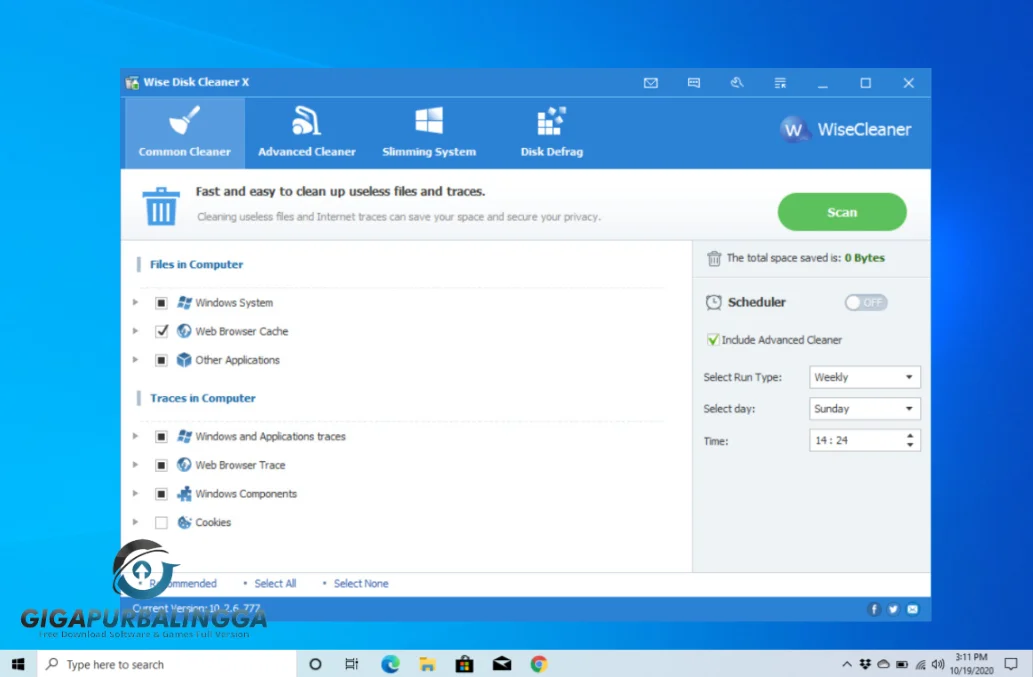1033x677 pixels.
Task: Open Microsoft Store from taskbar
Action: coord(464,664)
